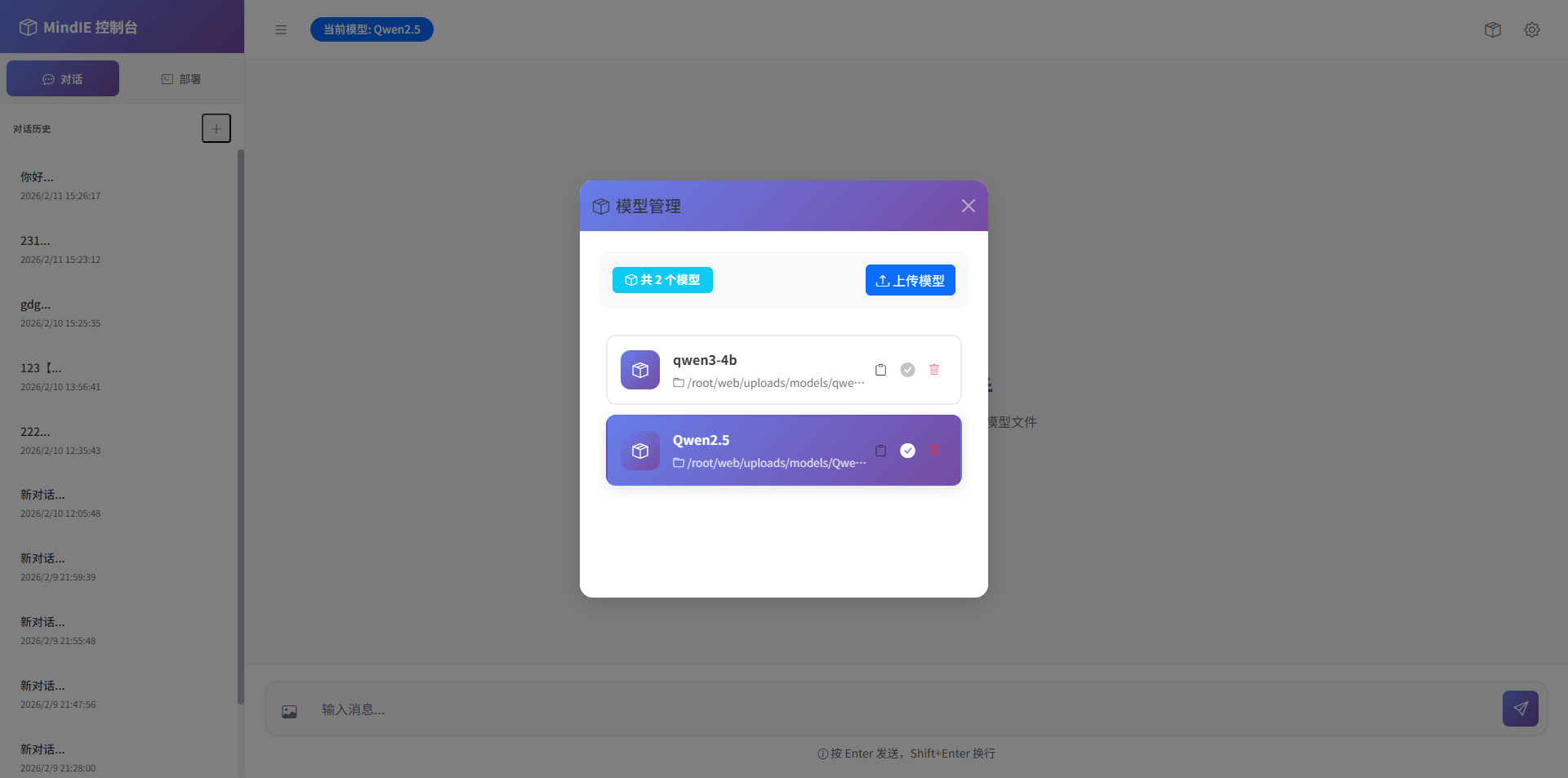Click the conversation history scrollbar
The image size is (1568, 778).
[x=241, y=426]
